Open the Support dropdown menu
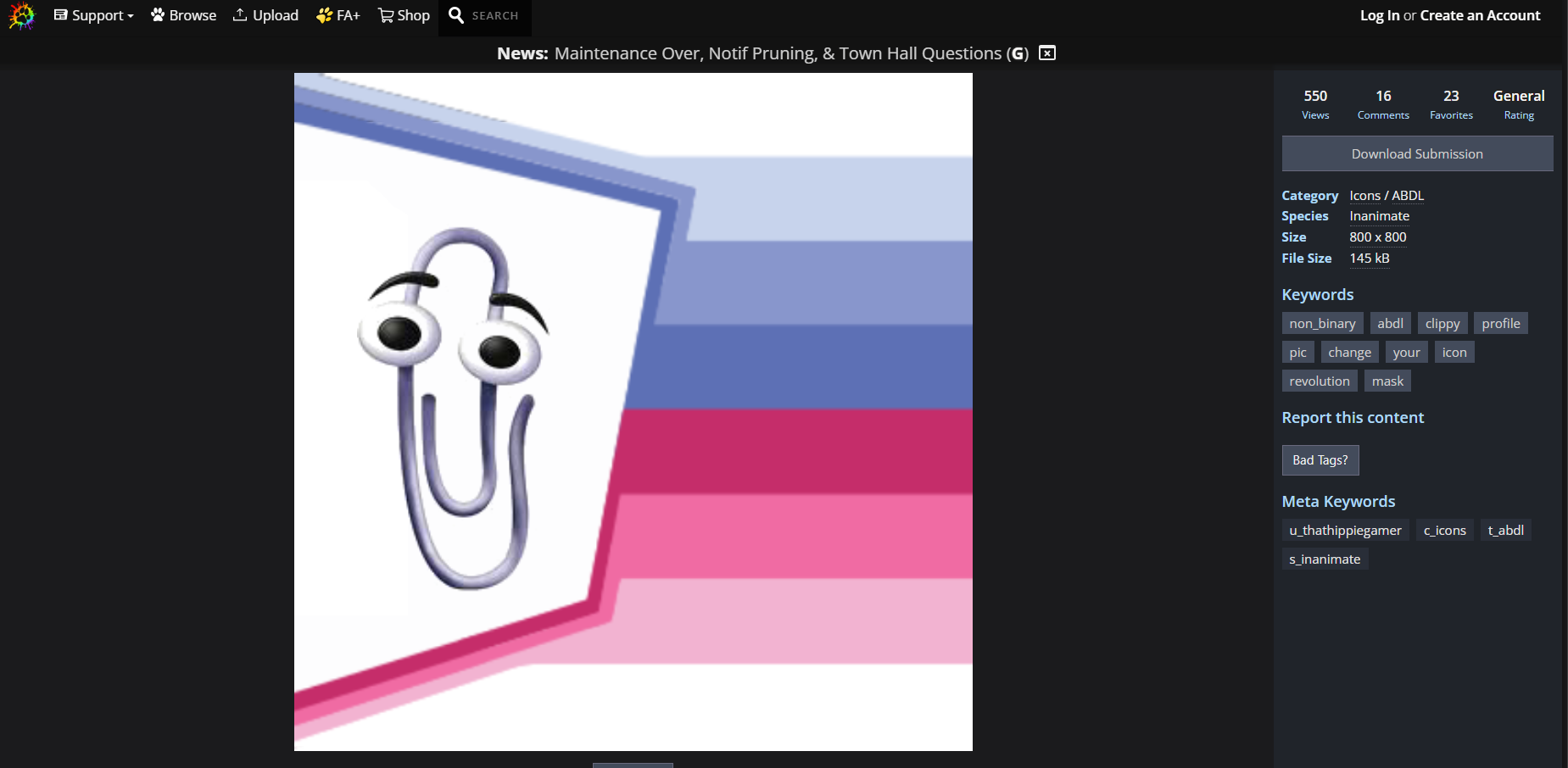This screenshot has width=1568, height=768. [x=93, y=15]
